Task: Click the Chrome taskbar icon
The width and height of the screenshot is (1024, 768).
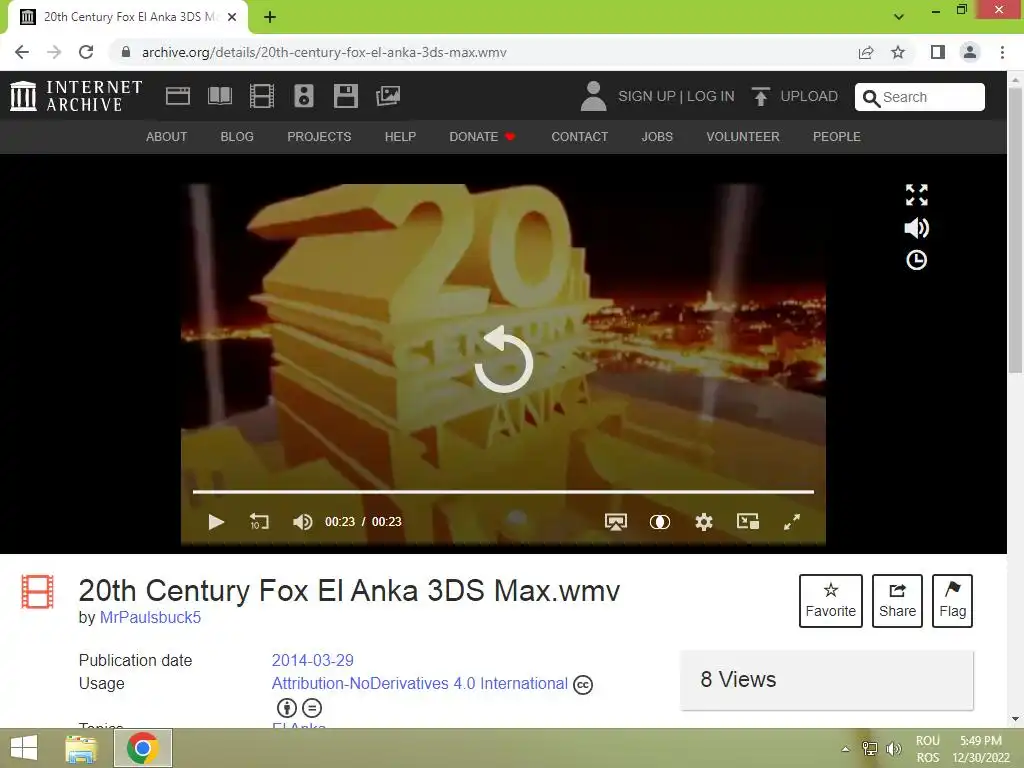Action: point(143,748)
